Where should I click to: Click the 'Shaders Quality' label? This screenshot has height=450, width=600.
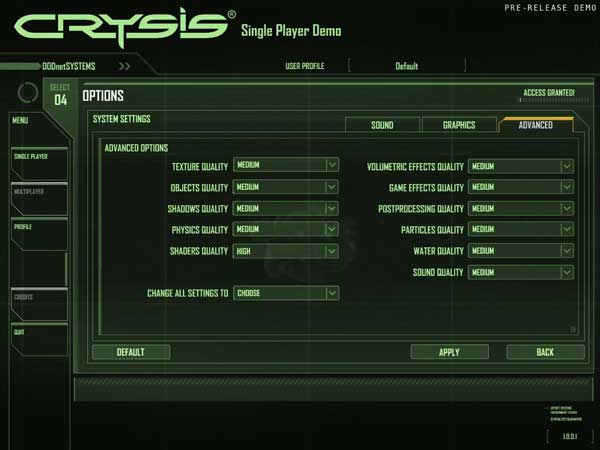199,251
